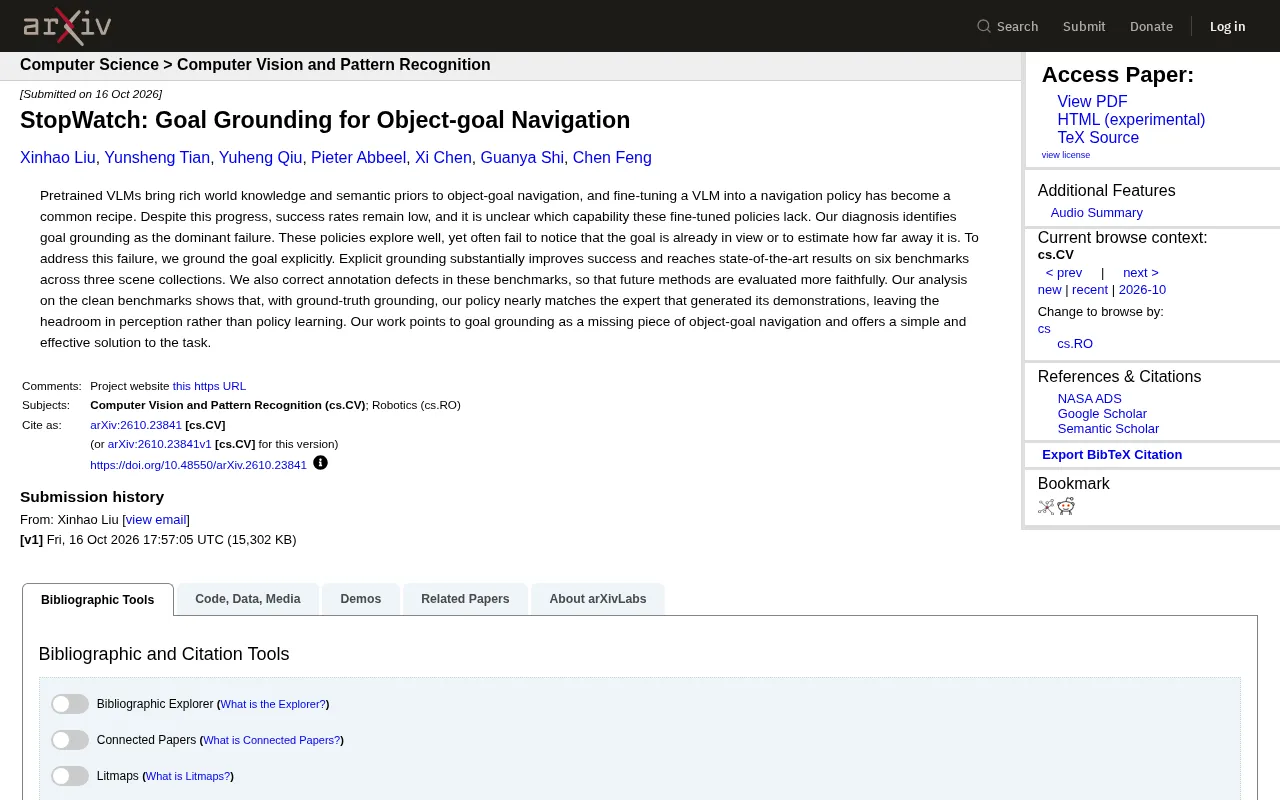Image resolution: width=1280 pixels, height=800 pixels.
Task: Click Log in in header
Action: 1227,26
